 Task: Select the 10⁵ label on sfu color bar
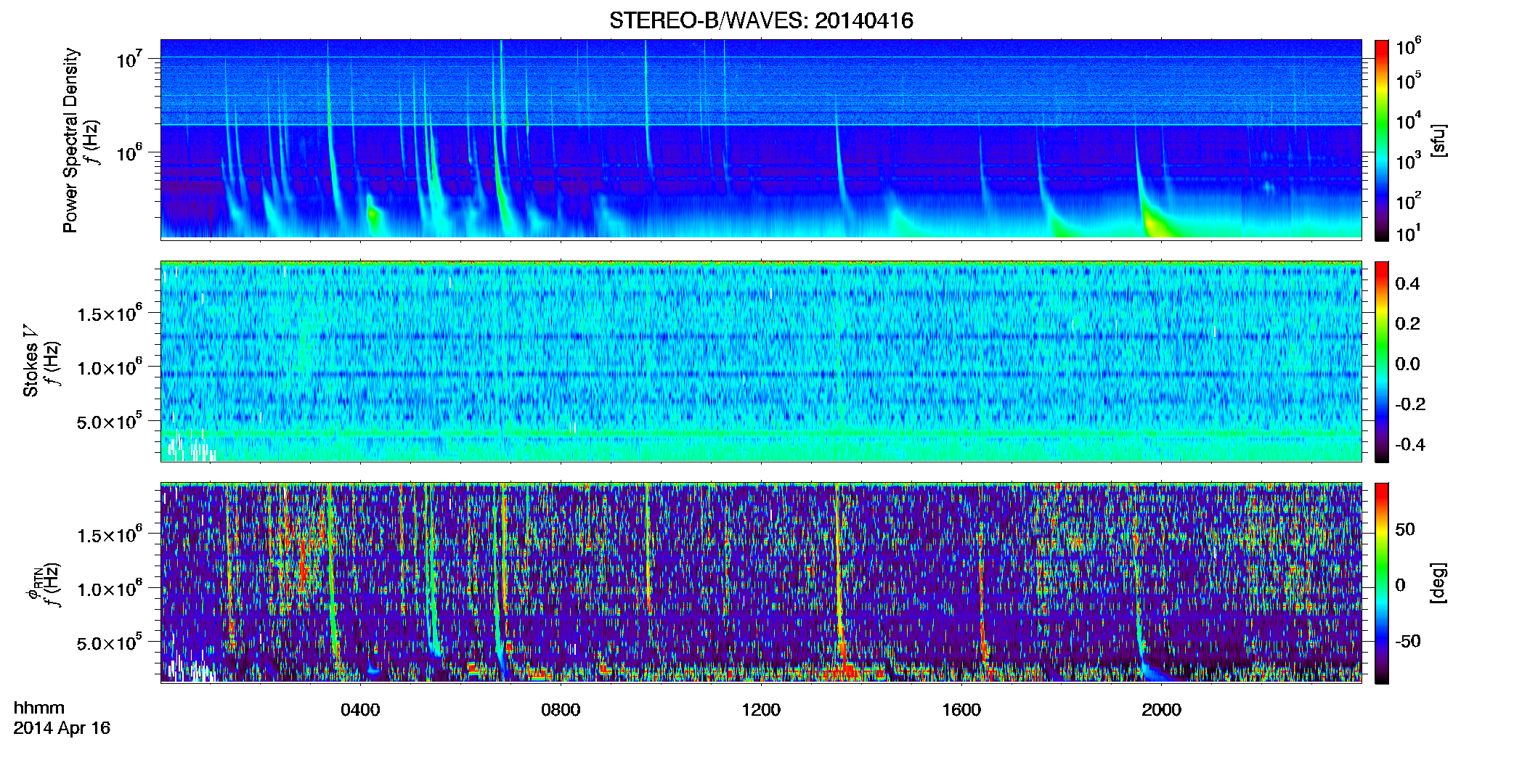tap(1409, 81)
